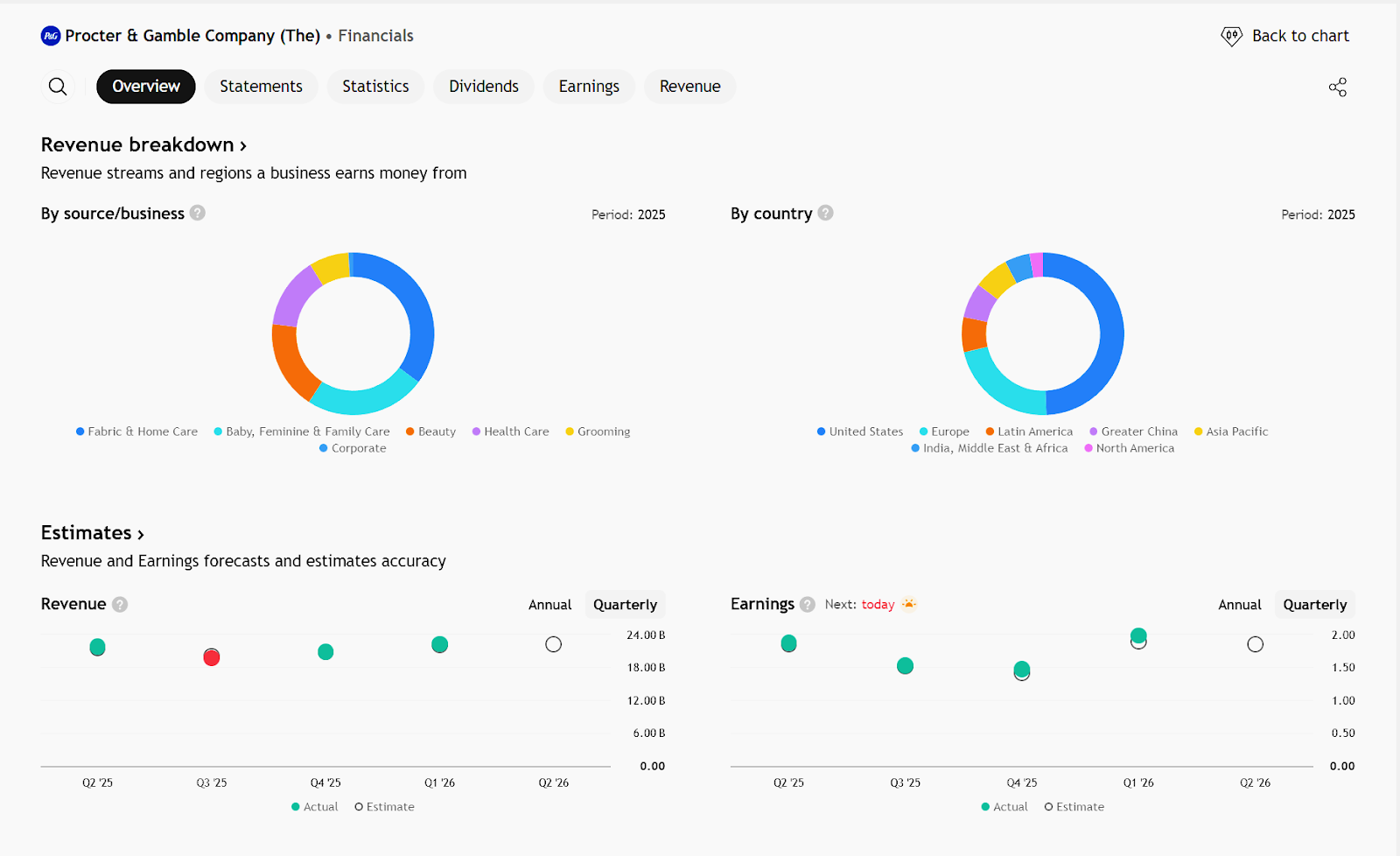Expand the Revenue breakdown section
Screen dimensions: 1400x856
click(143, 144)
